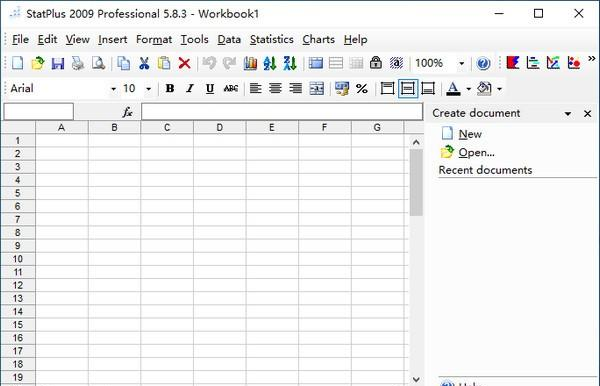Click the Paste clipboard icon
This screenshot has width=600, height=386.
point(164,63)
